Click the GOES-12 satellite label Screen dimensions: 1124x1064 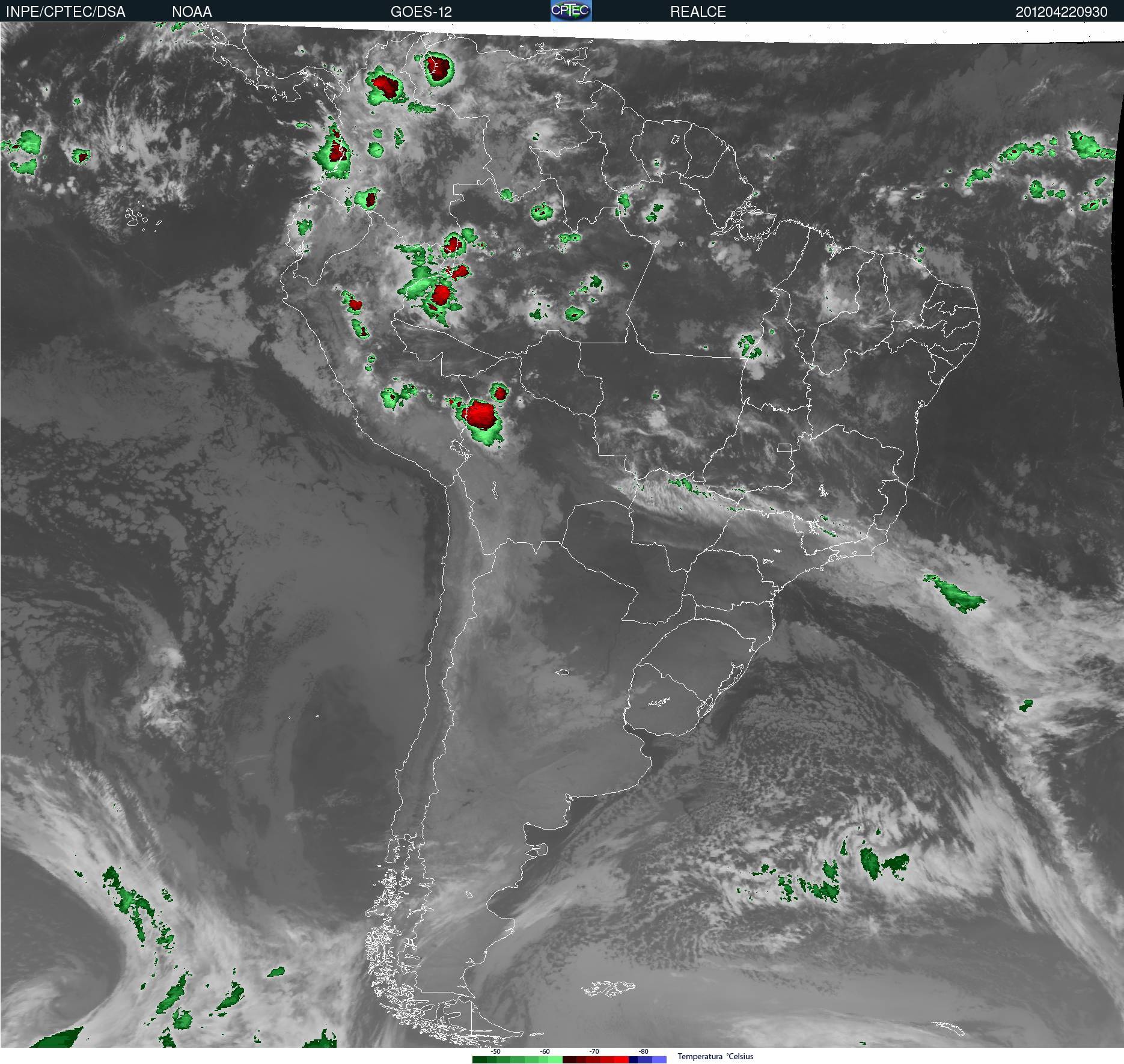[x=421, y=12]
